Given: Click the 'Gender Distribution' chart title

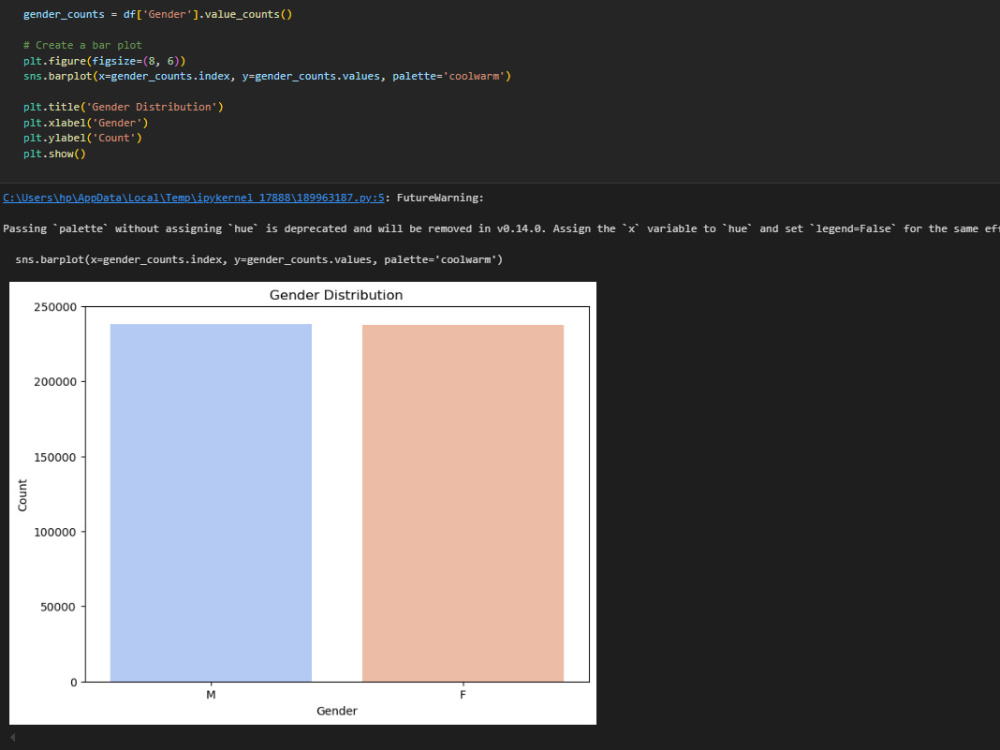Looking at the screenshot, I should pyautogui.click(x=336, y=295).
